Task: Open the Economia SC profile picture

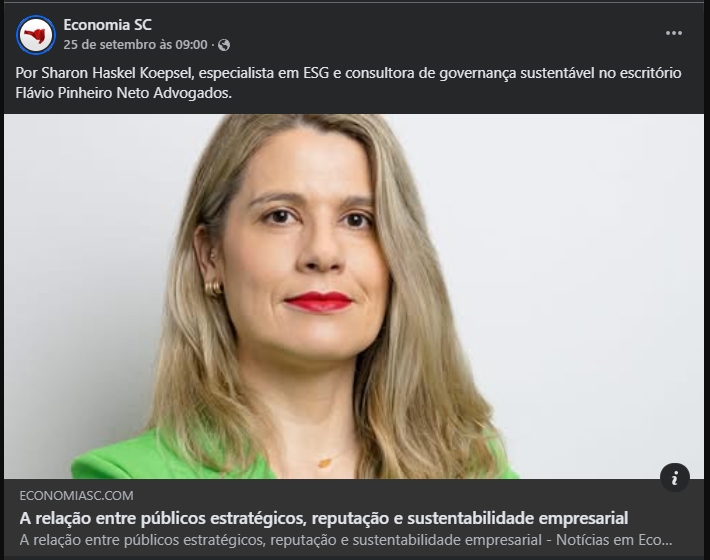Action: pyautogui.click(x=36, y=35)
